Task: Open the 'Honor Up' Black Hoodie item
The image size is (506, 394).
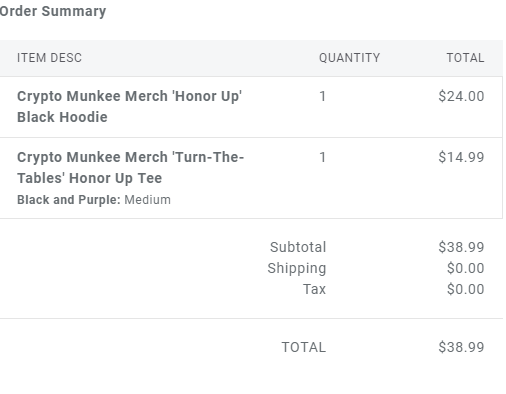Action: [x=129, y=107]
